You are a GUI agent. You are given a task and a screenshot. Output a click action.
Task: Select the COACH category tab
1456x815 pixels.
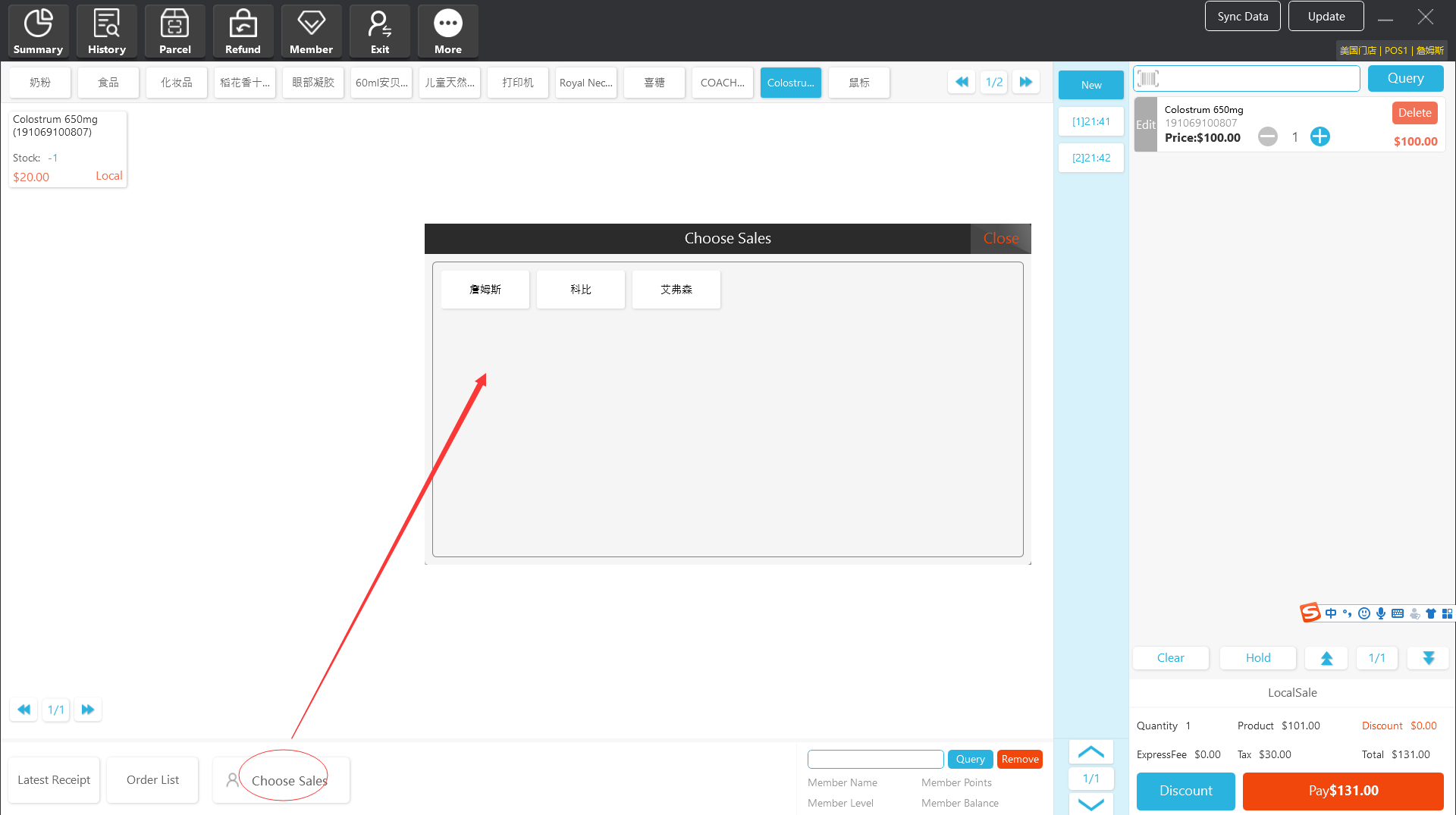[722, 83]
